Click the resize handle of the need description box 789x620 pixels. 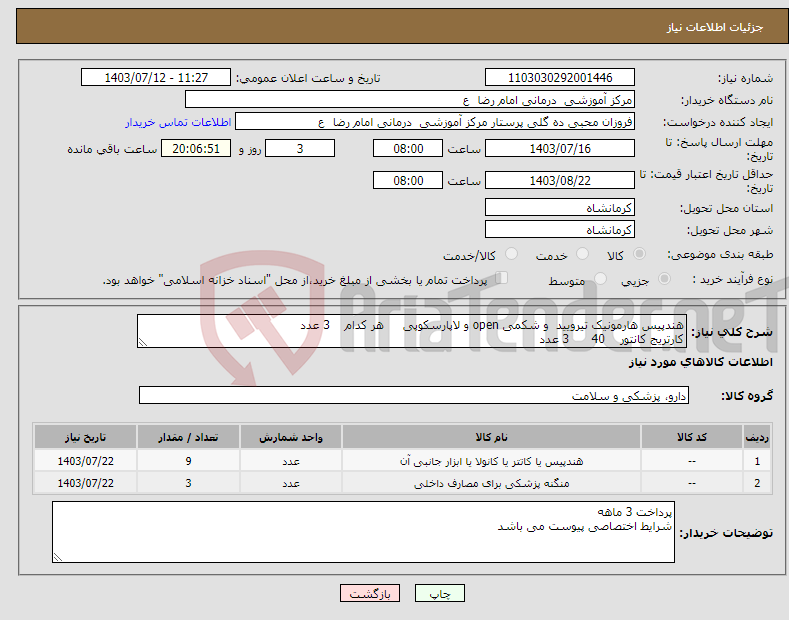tap(143, 343)
